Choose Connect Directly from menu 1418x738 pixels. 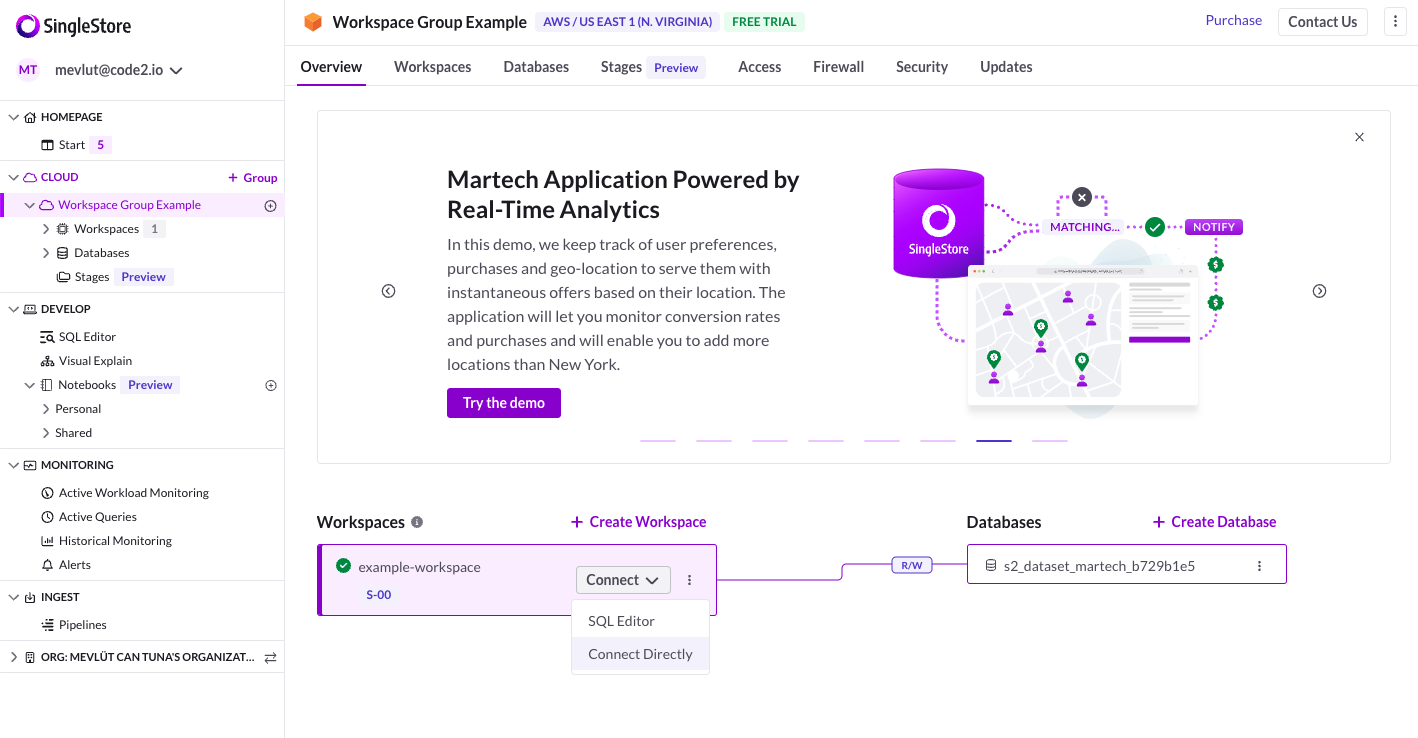[640, 654]
